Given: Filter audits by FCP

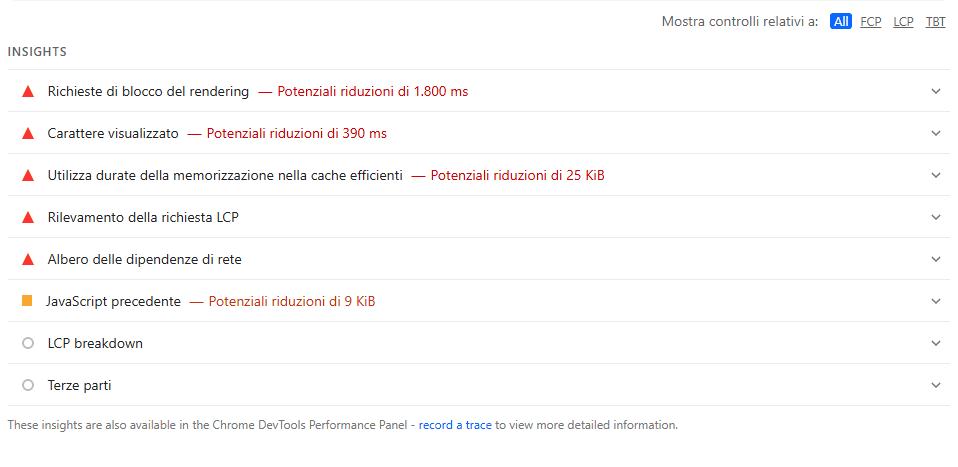Looking at the screenshot, I should [871, 21].
